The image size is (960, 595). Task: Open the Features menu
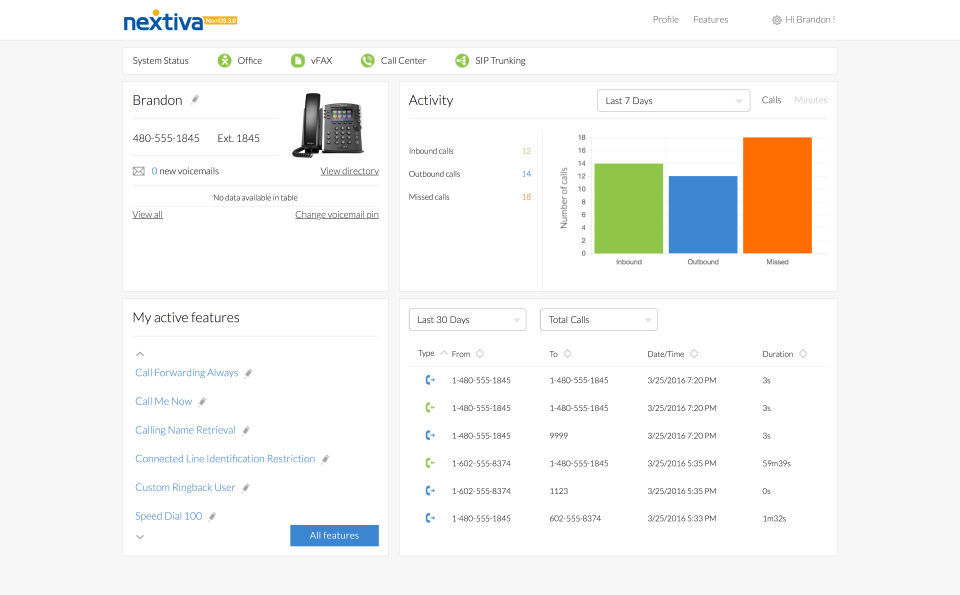710,20
